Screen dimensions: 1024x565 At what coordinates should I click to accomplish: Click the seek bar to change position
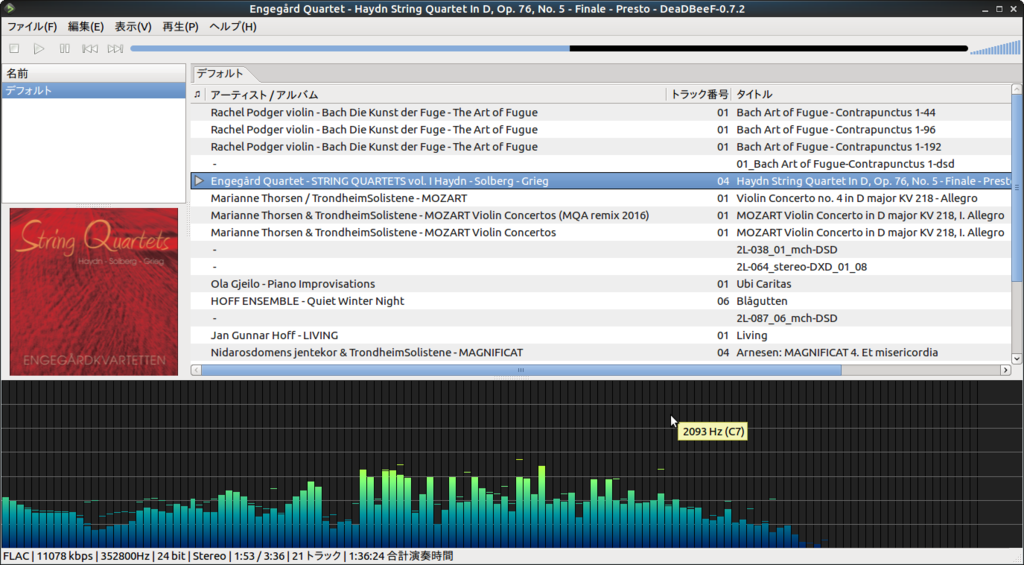(x=549, y=48)
